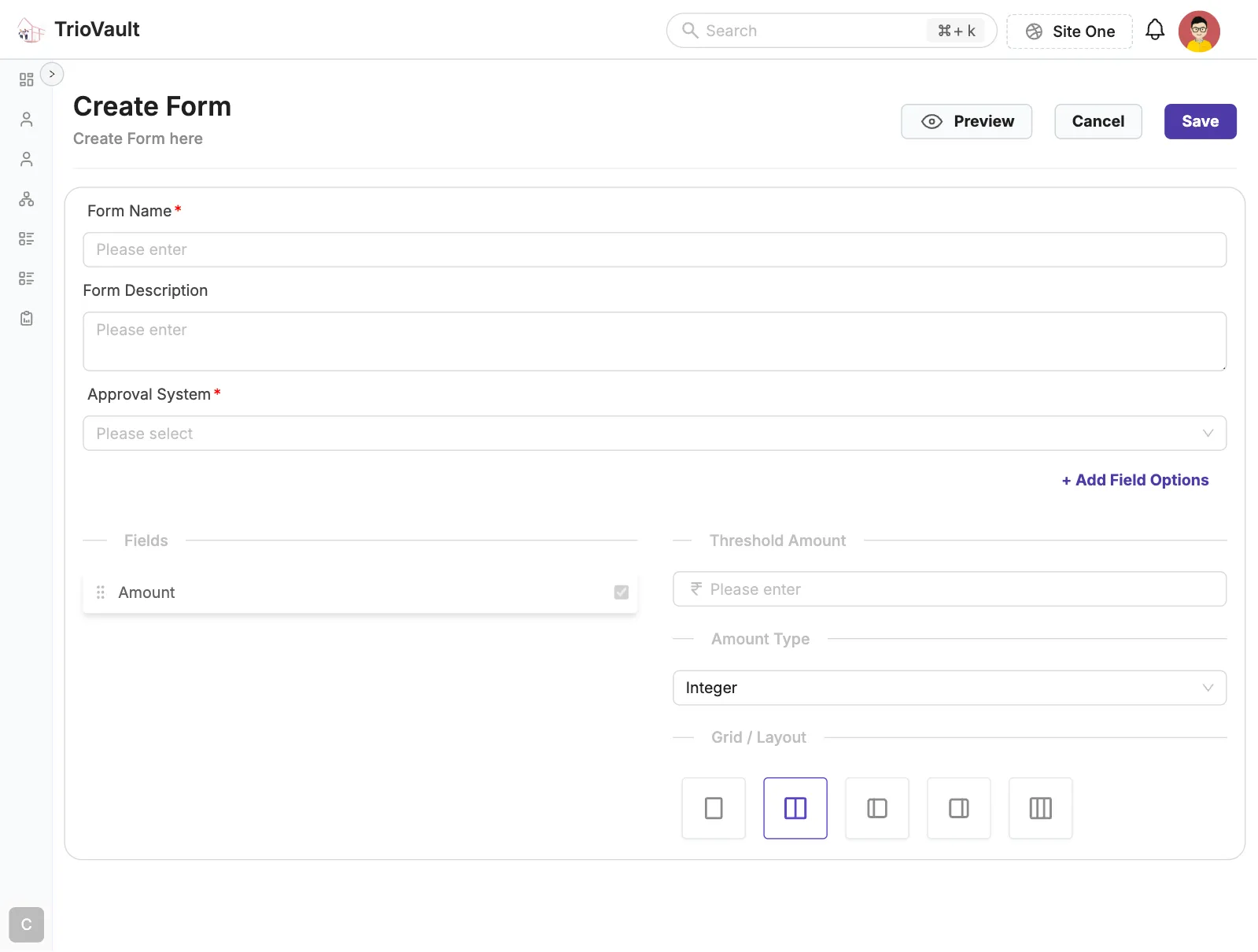Screen dimensions: 1258x952
Task: Open the dashboard grid icon in sidebar
Action: 26,79
